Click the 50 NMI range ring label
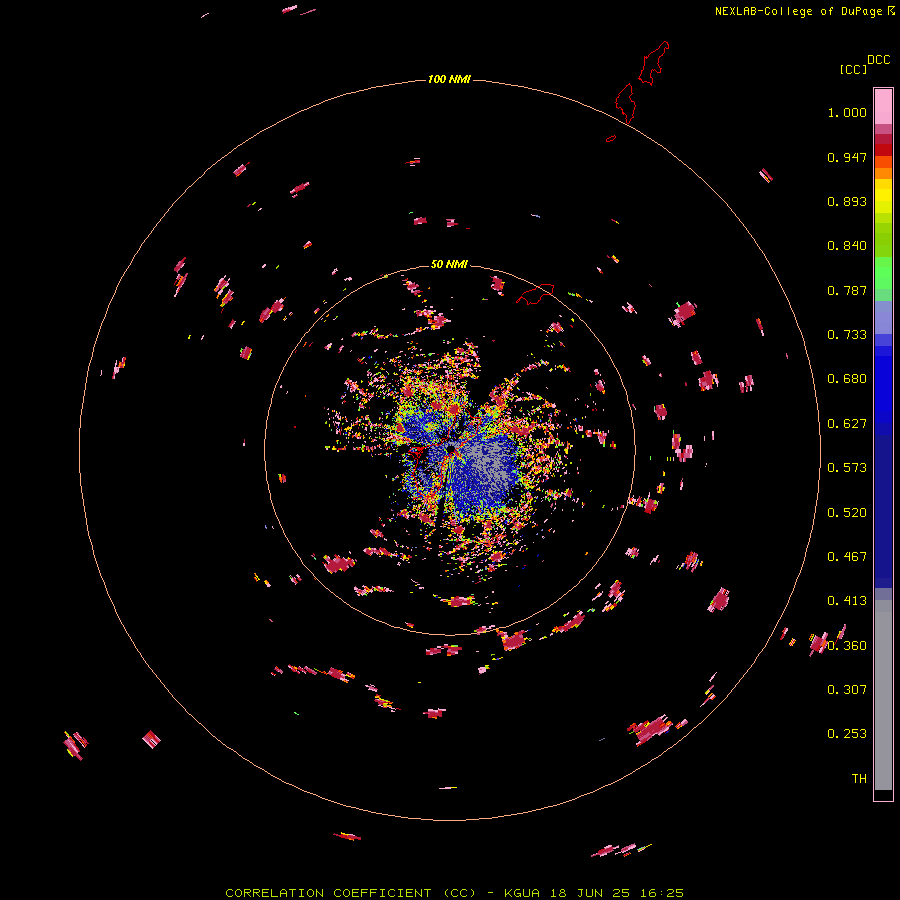The width and height of the screenshot is (900, 900). (x=449, y=264)
